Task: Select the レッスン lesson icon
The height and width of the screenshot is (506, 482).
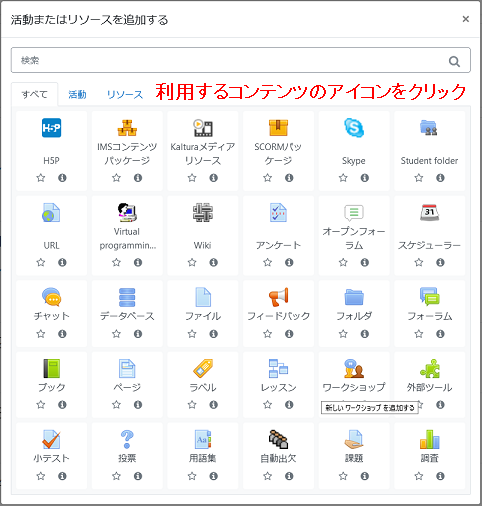Action: click(278, 368)
